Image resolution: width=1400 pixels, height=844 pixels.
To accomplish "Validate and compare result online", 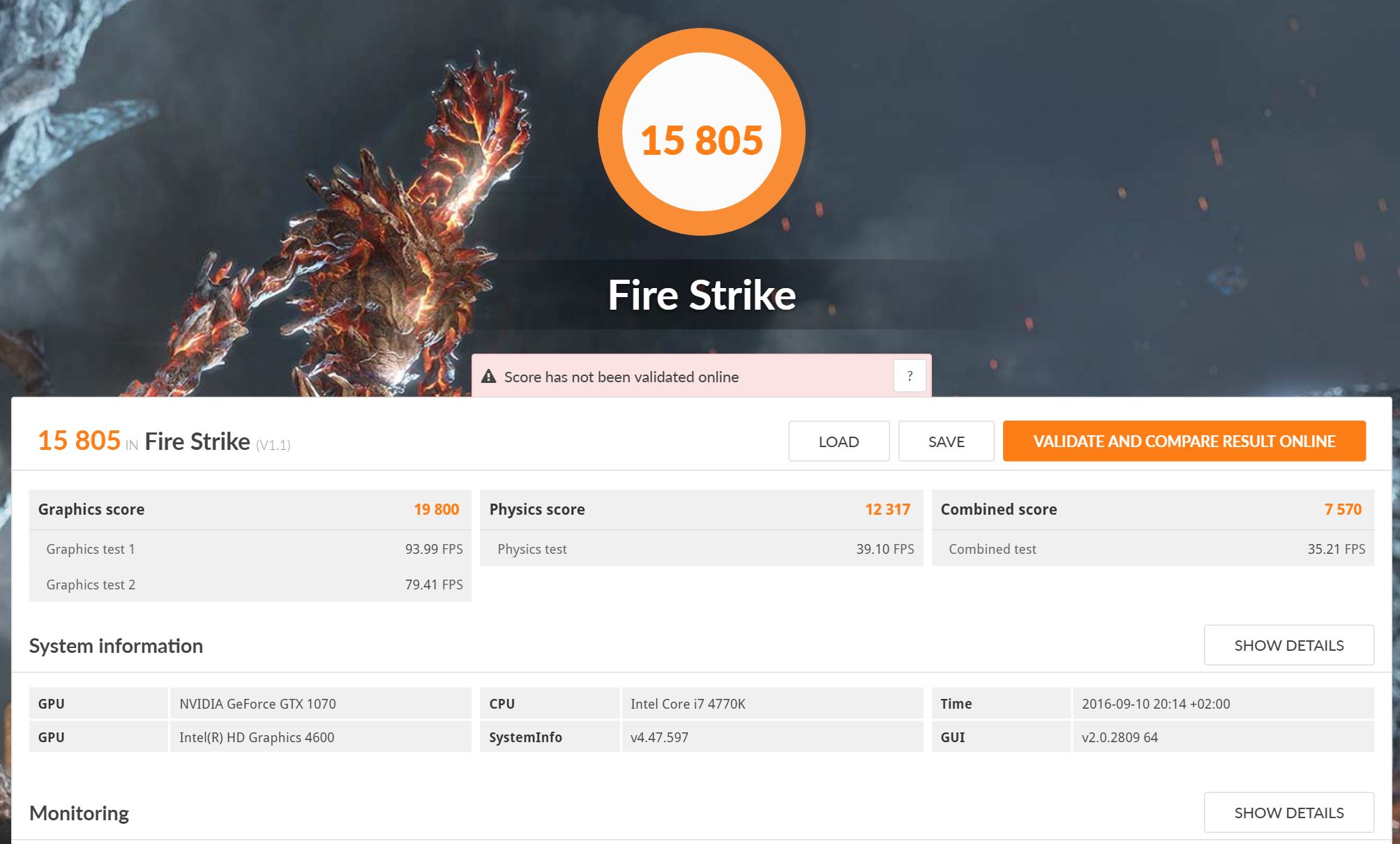I will pyautogui.click(x=1184, y=441).
